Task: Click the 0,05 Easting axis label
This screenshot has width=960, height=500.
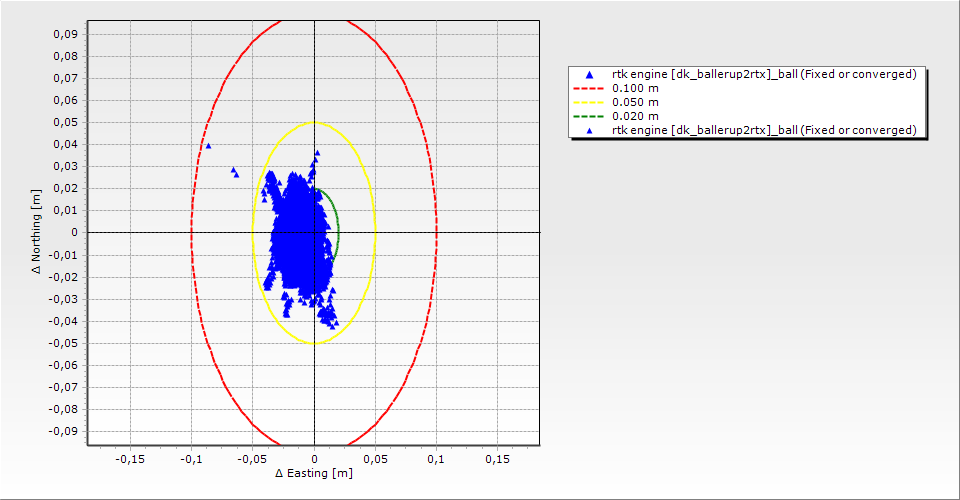Action: click(375, 460)
